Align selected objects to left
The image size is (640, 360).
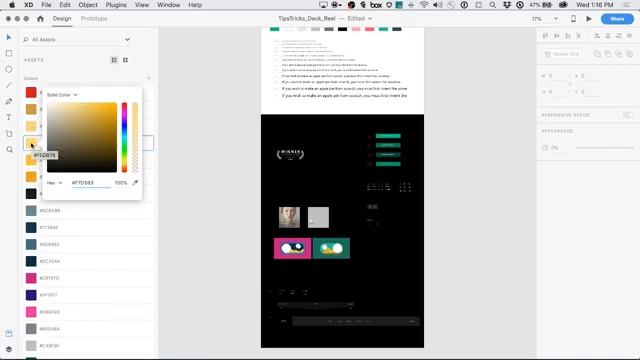(x=597, y=36)
